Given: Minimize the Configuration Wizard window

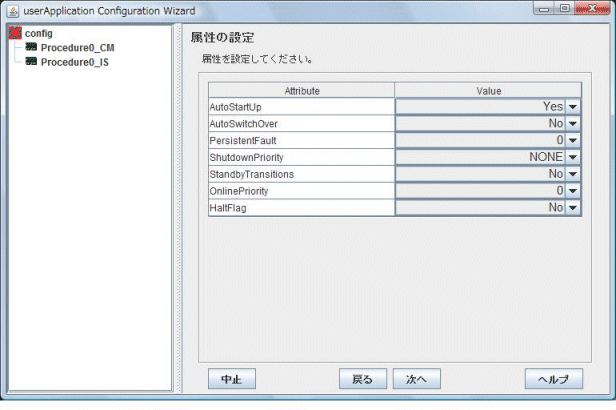Looking at the screenshot, I should pos(544,9).
